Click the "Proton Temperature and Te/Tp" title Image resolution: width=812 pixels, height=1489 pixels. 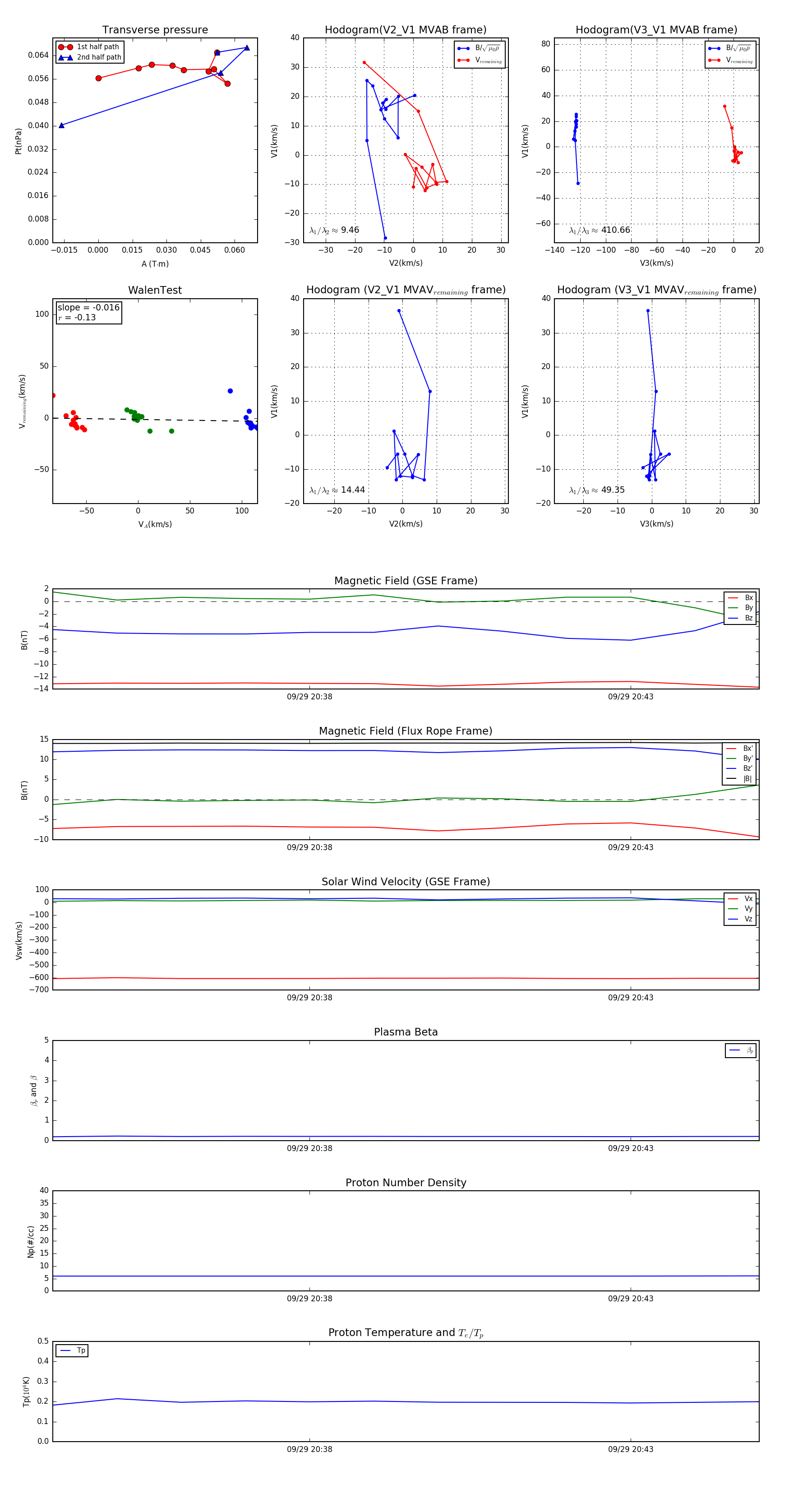pyautogui.click(x=406, y=1333)
